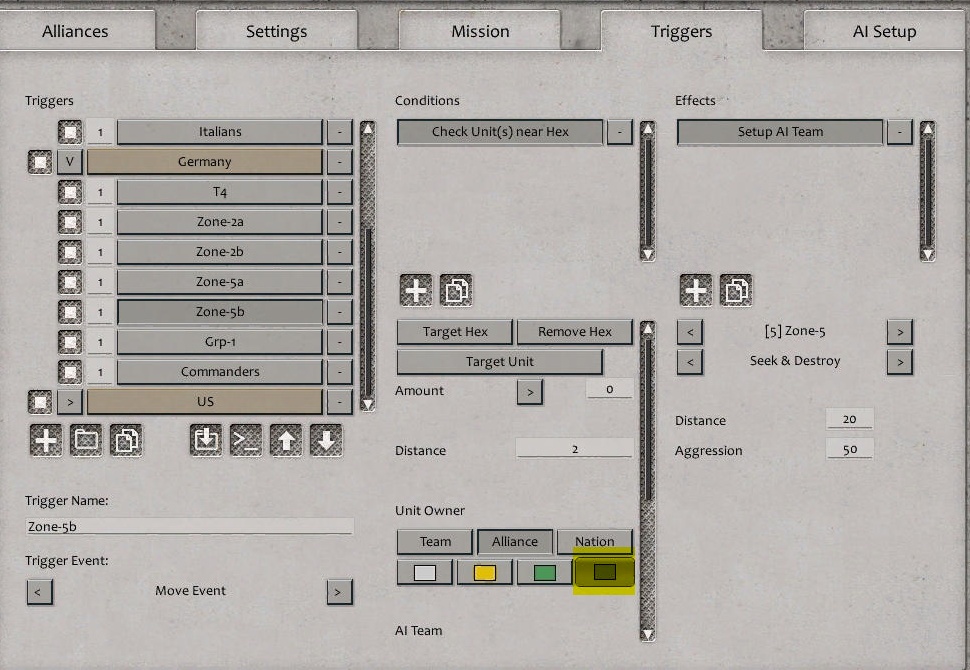Select the Commanders trigger row

pyautogui.click(x=220, y=372)
